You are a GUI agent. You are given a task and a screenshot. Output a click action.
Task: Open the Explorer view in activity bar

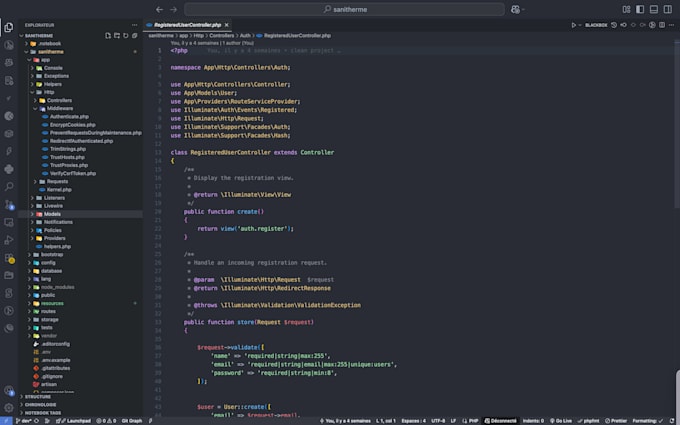click(9, 27)
